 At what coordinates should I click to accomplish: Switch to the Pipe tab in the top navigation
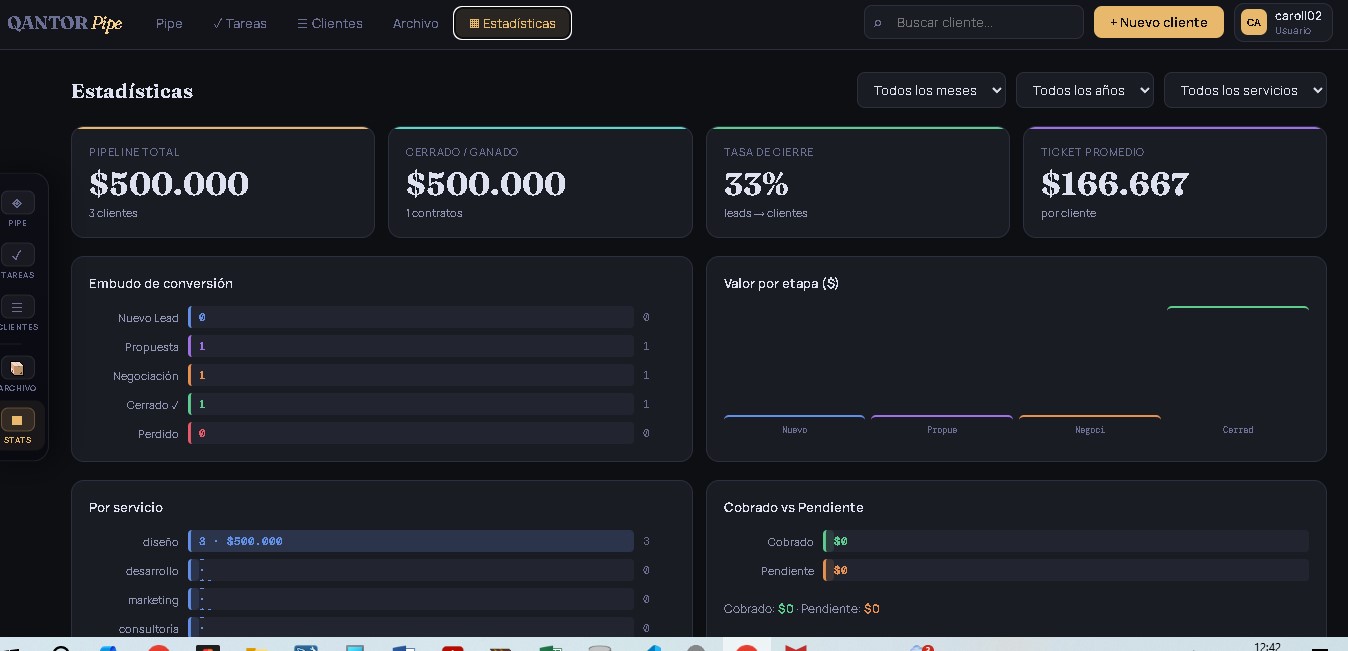pyautogui.click(x=169, y=23)
